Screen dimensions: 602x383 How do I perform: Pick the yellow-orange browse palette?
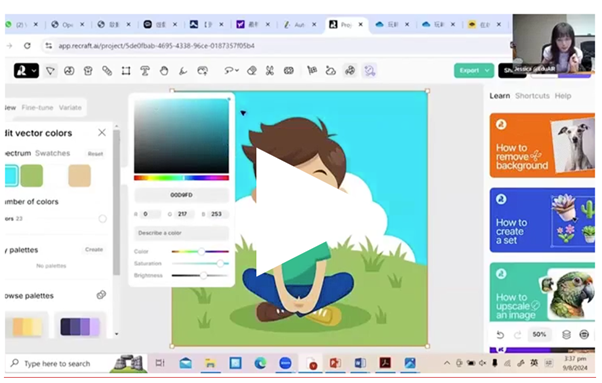(x=27, y=326)
